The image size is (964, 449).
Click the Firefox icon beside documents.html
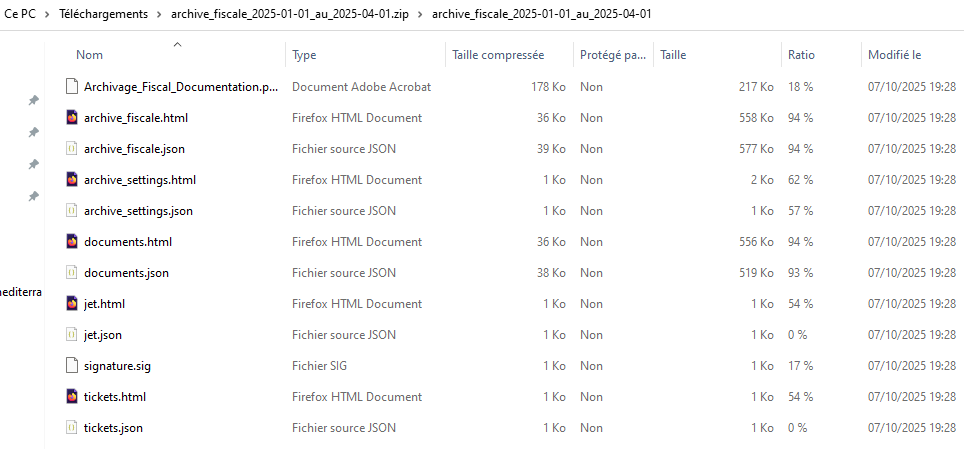(72, 242)
